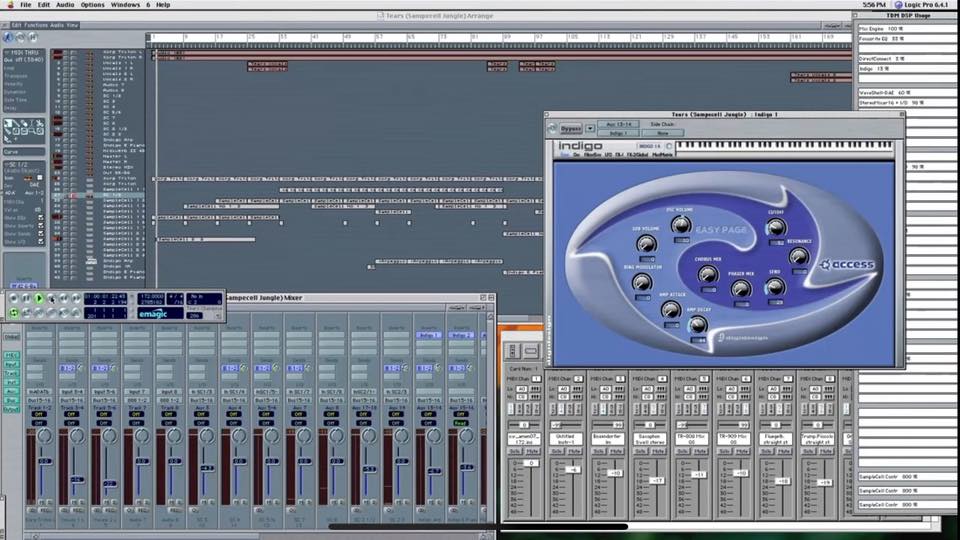Viewport: 960px width, 540px height.
Task: Click the OSC Volume knob in Indigo
Action: tap(681, 224)
